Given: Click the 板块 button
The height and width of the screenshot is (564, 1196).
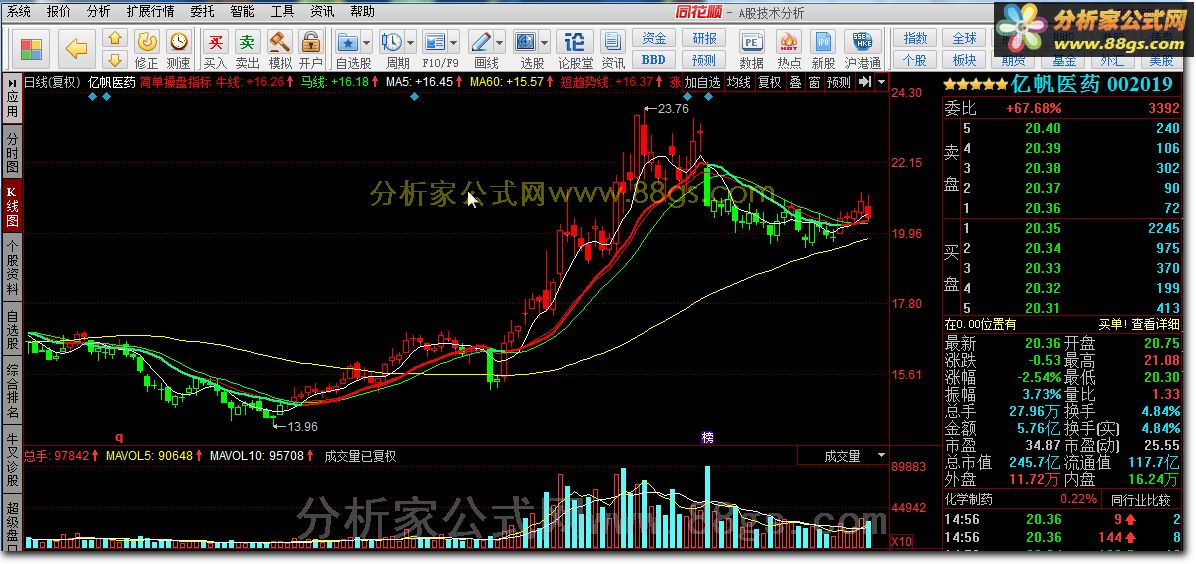Looking at the screenshot, I should click(x=964, y=60).
